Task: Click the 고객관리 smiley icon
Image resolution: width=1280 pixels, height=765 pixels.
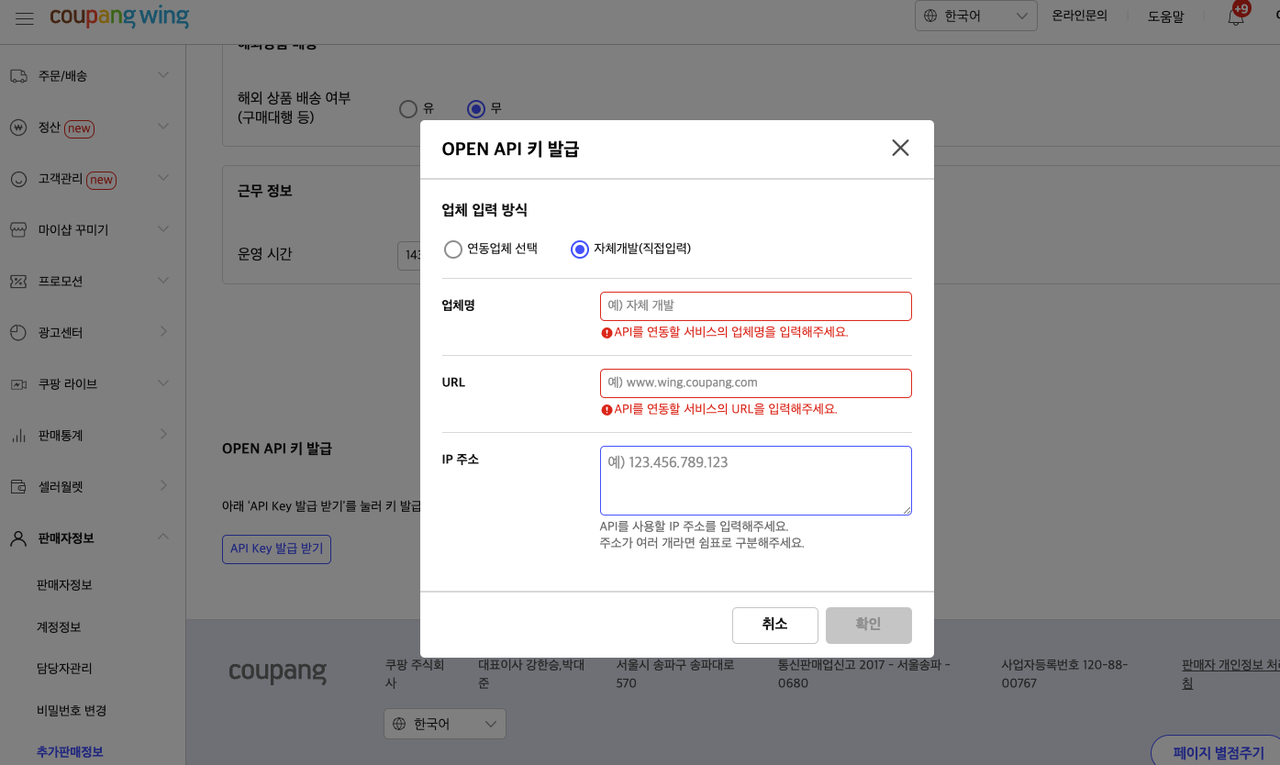Action: [18, 180]
